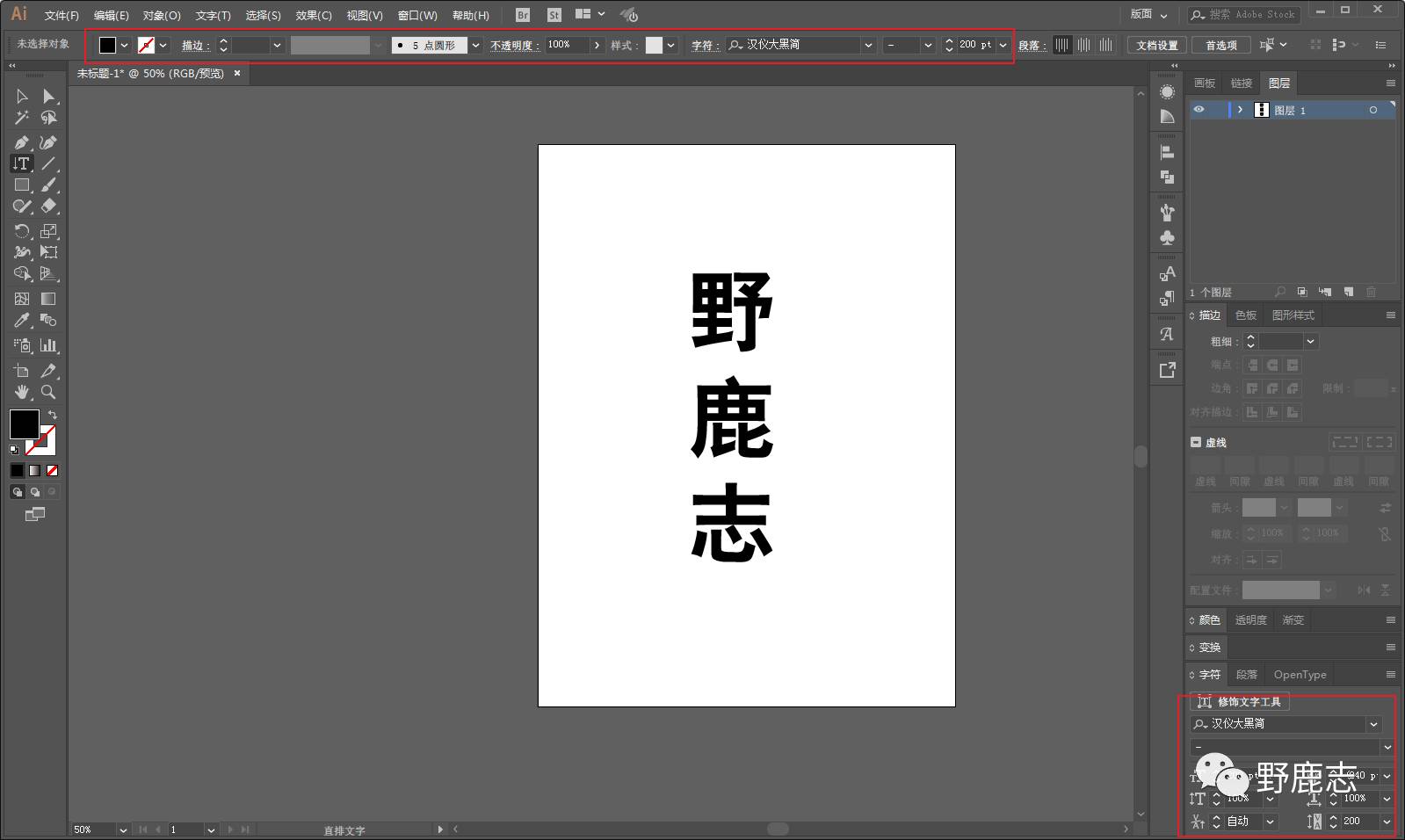Activate the Eyedropper tool
This screenshot has height=840, width=1405.
(x=21, y=321)
